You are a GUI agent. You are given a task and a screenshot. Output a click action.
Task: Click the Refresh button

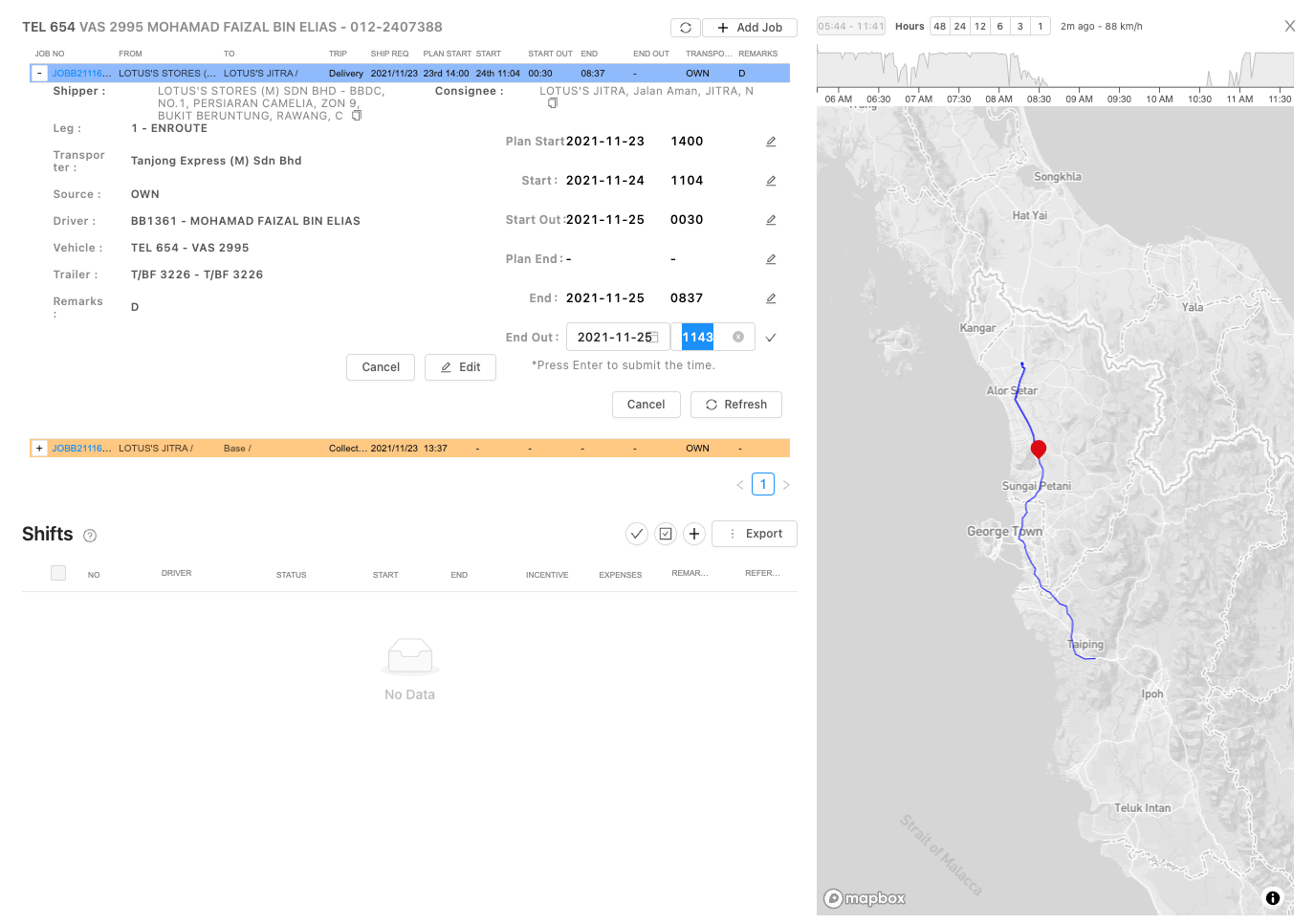pyautogui.click(x=736, y=405)
